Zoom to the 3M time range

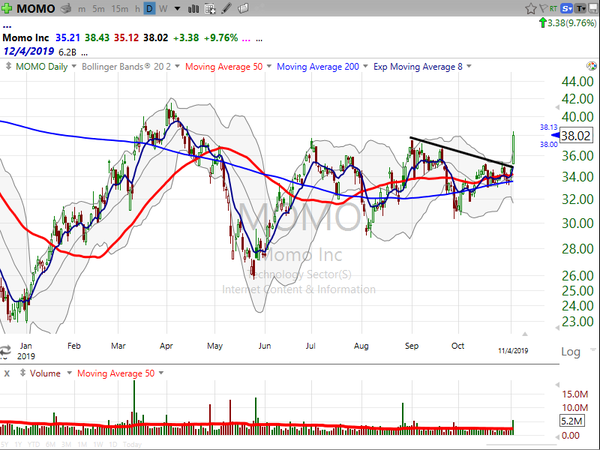pyautogui.click(x=66, y=444)
